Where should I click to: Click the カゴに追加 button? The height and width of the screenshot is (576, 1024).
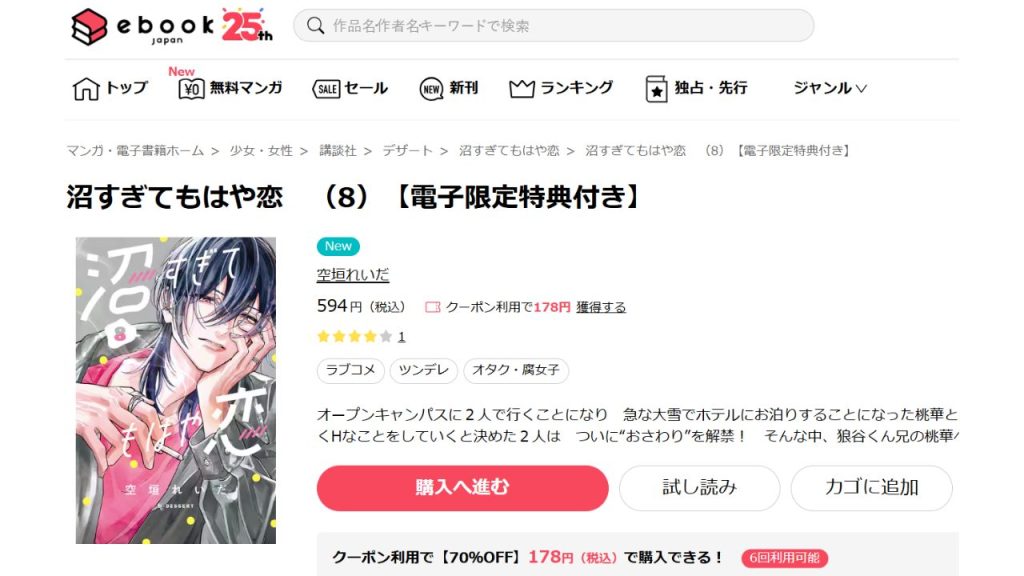[x=871, y=488]
